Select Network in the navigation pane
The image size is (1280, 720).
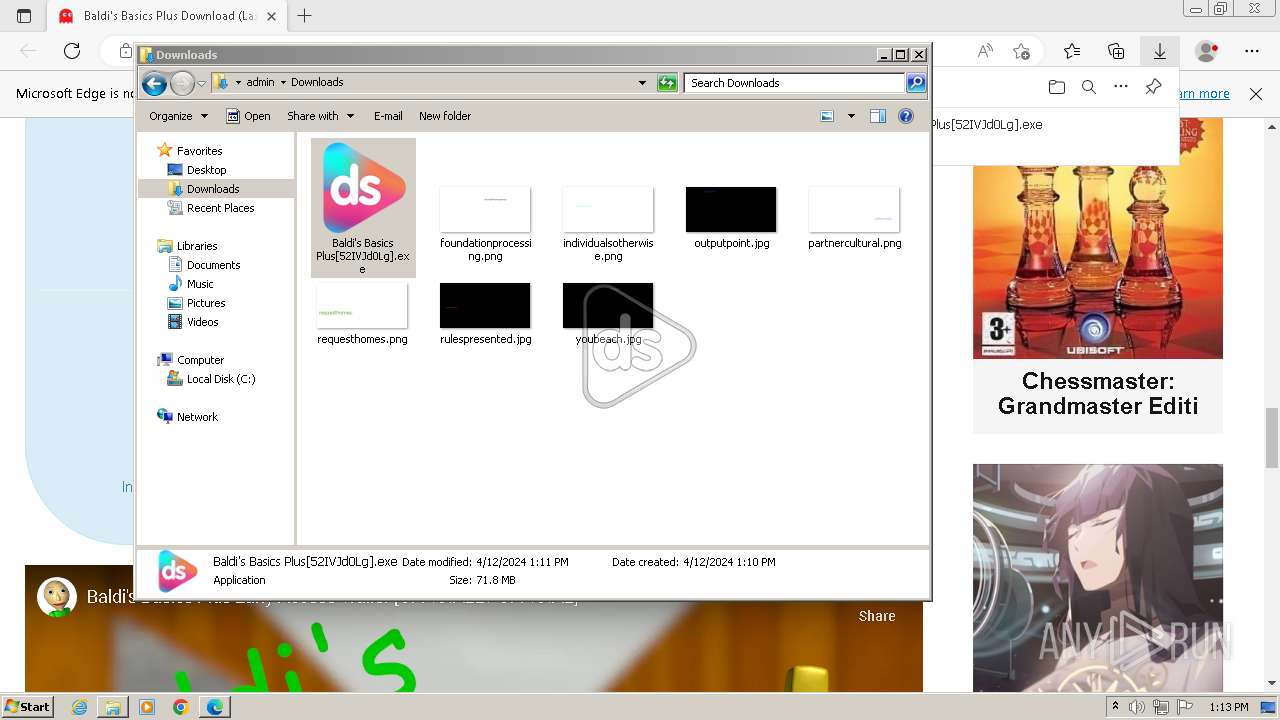click(197, 417)
